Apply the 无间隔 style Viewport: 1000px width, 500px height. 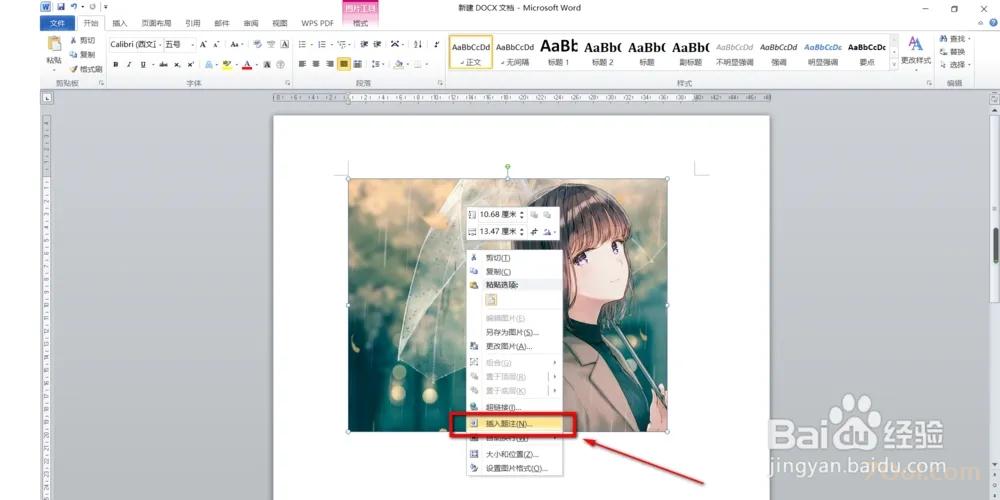pos(515,52)
